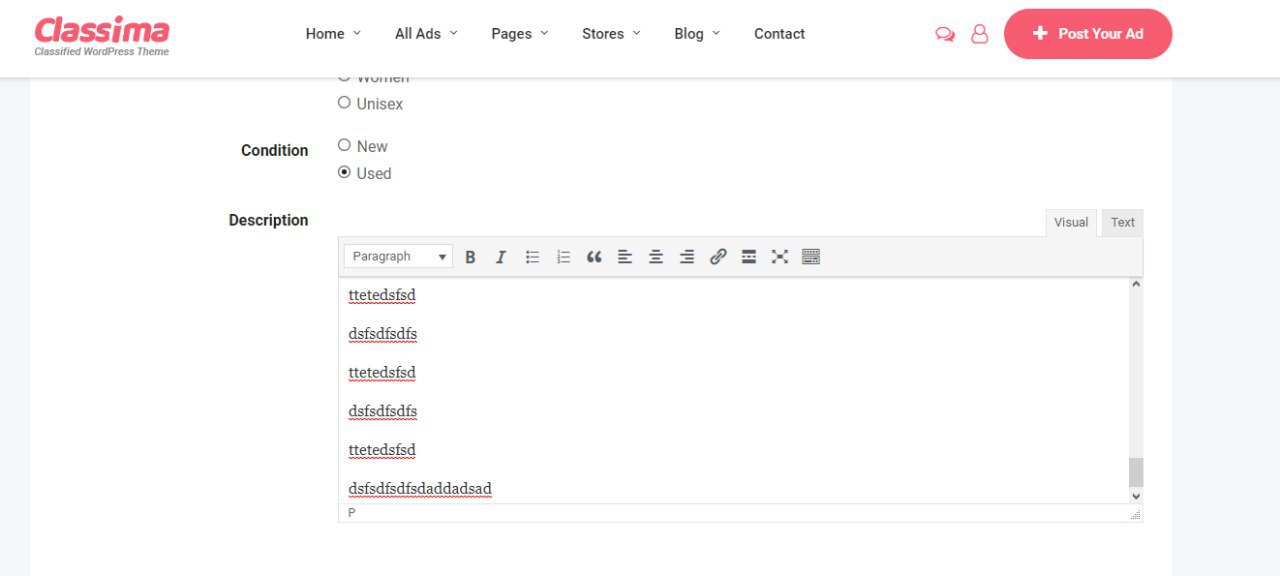The width and height of the screenshot is (1280, 576).
Task: Insert a numbered list
Action: [563, 257]
